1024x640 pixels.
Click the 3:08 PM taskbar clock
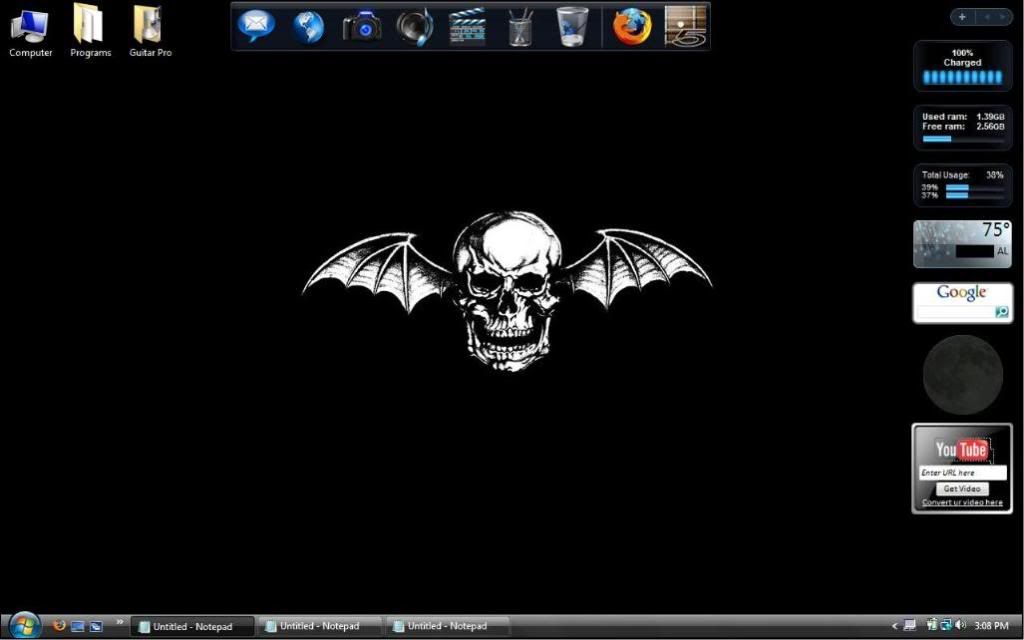(x=991, y=626)
